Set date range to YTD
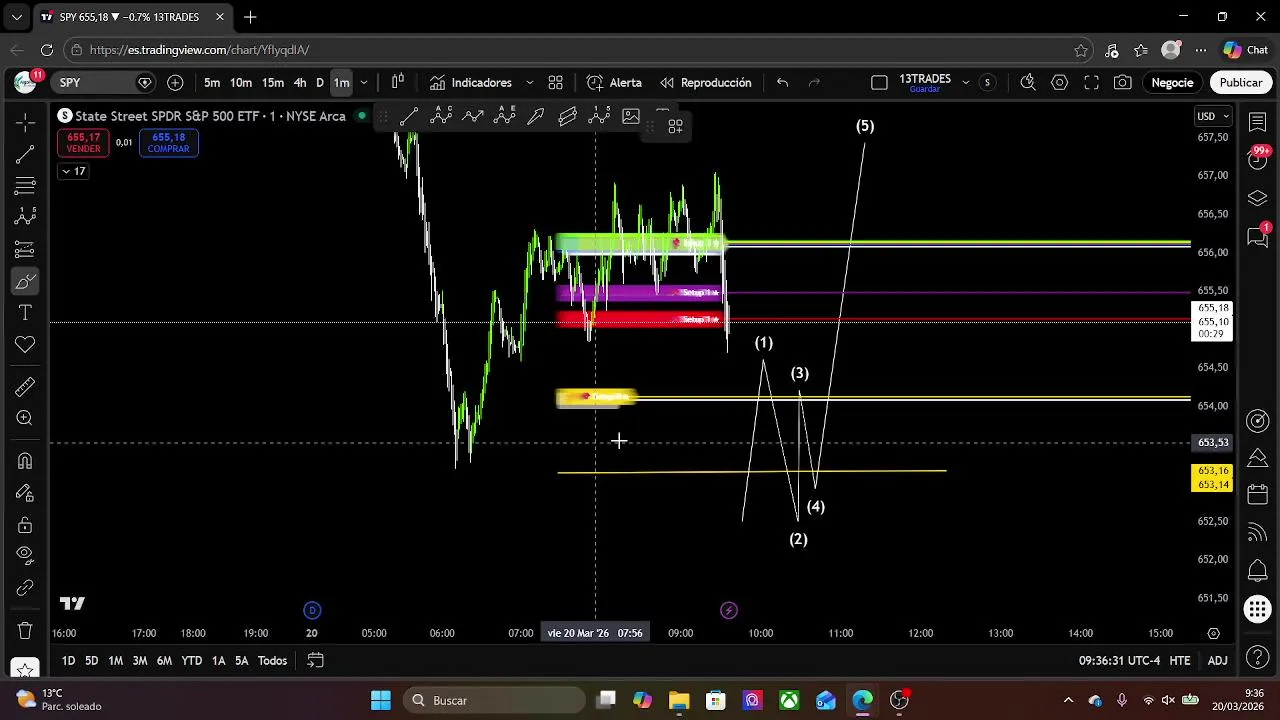Image resolution: width=1280 pixels, height=720 pixels. (x=191, y=661)
